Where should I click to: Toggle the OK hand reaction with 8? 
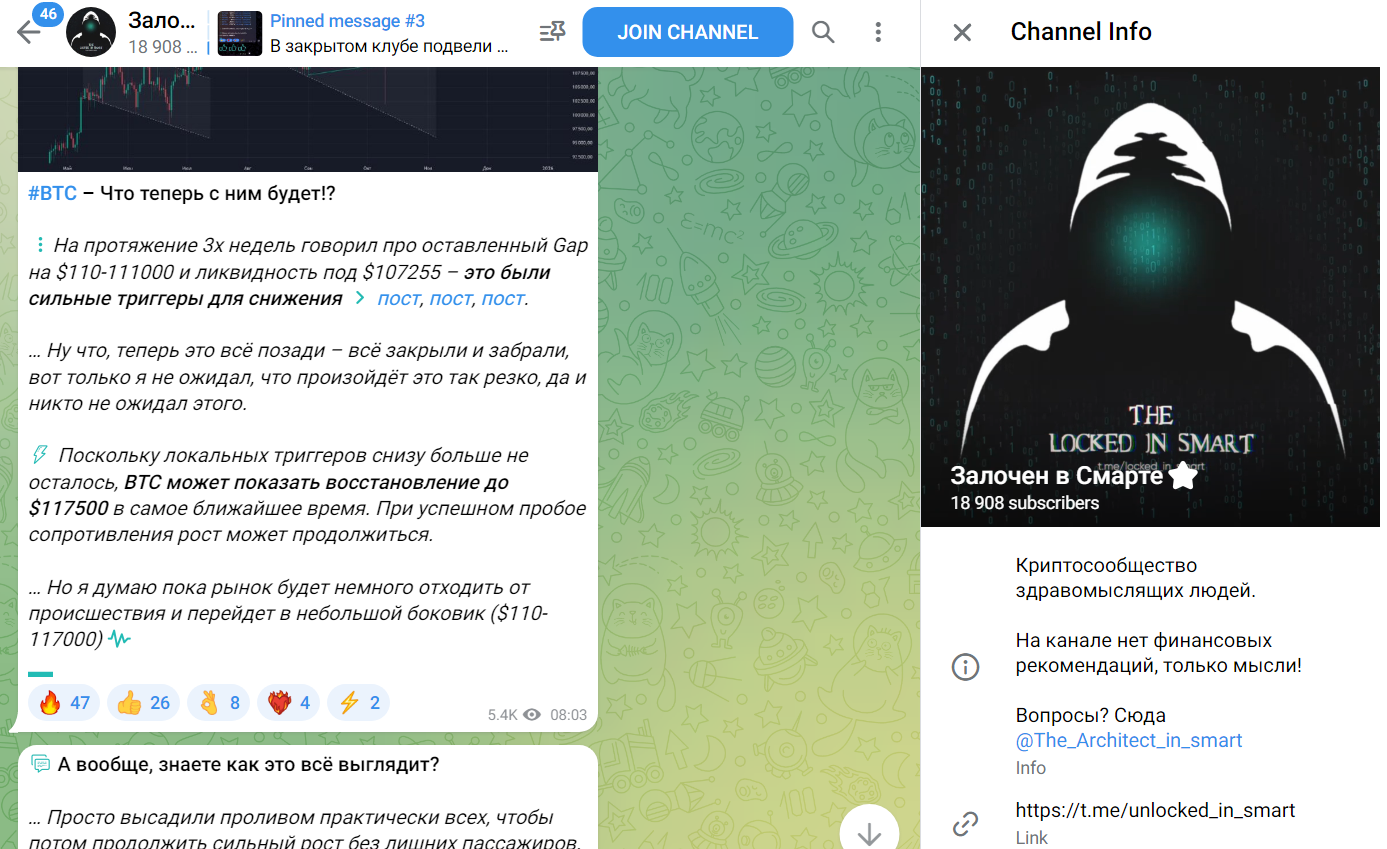coord(219,703)
